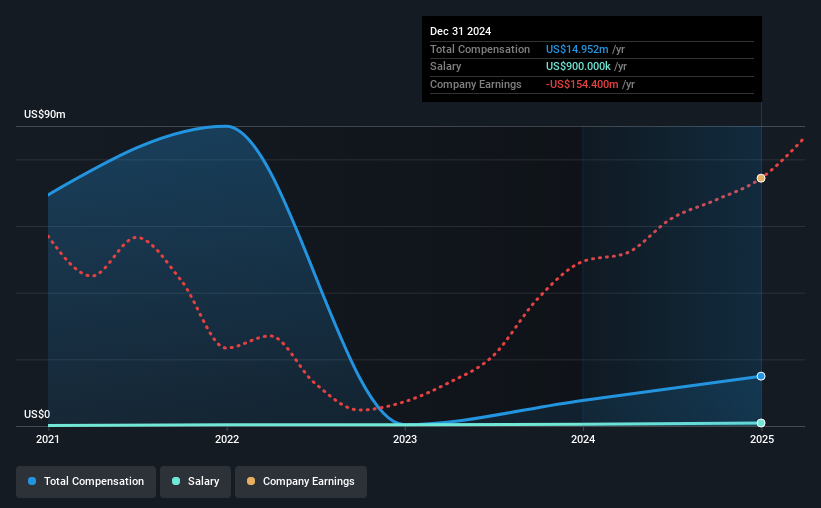The width and height of the screenshot is (821, 508).
Task: Toggle the Company Earnings legend button
Action: pos(301,481)
